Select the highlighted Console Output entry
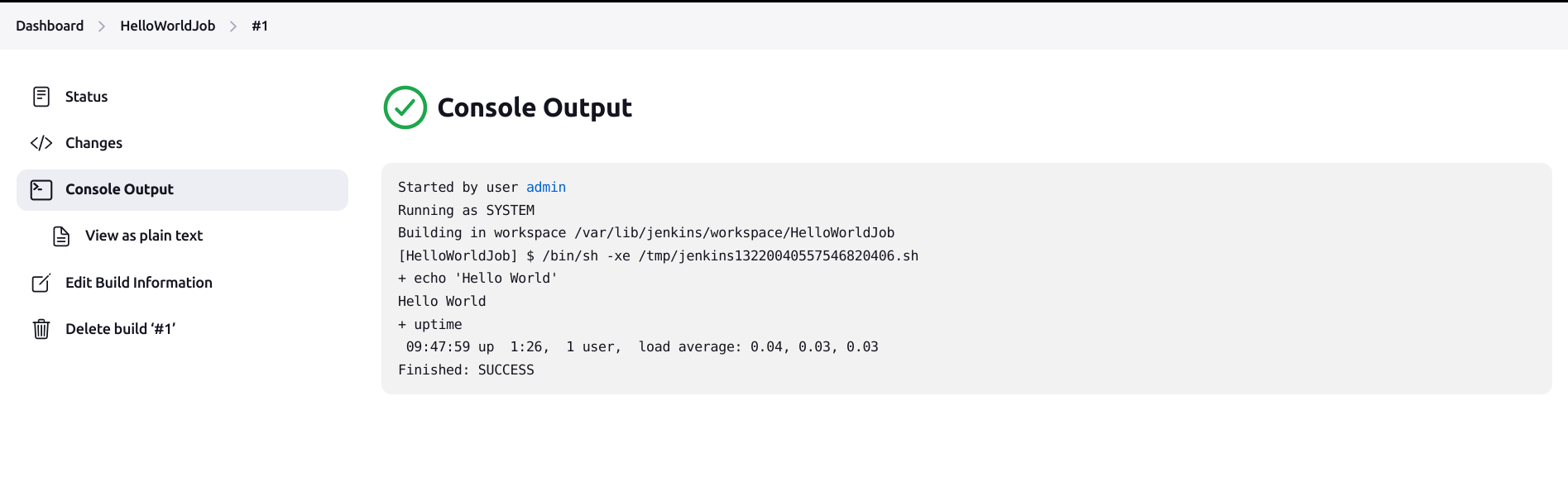 coord(118,188)
